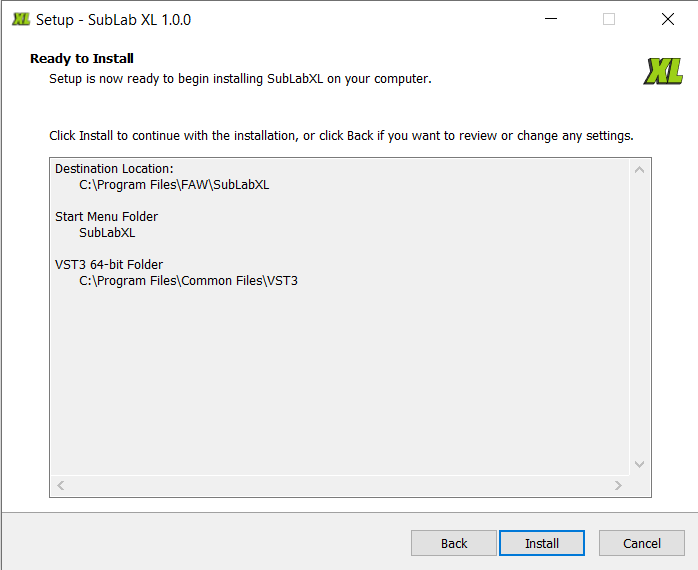Cancel the installation

point(642,543)
